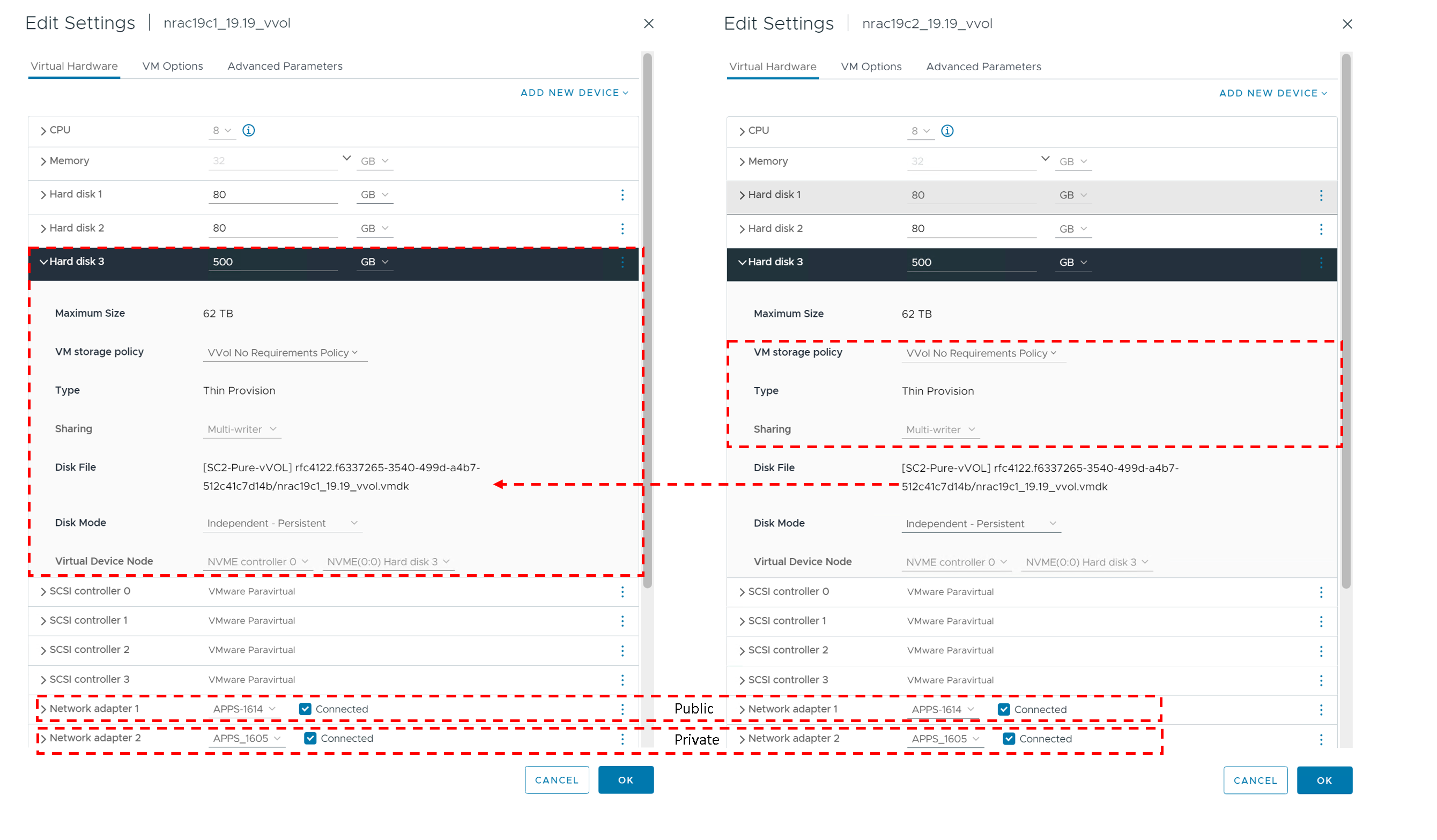1437x840 pixels.
Task: Click the nrac19c1 panel vertical scrollbar
Action: 647,319
